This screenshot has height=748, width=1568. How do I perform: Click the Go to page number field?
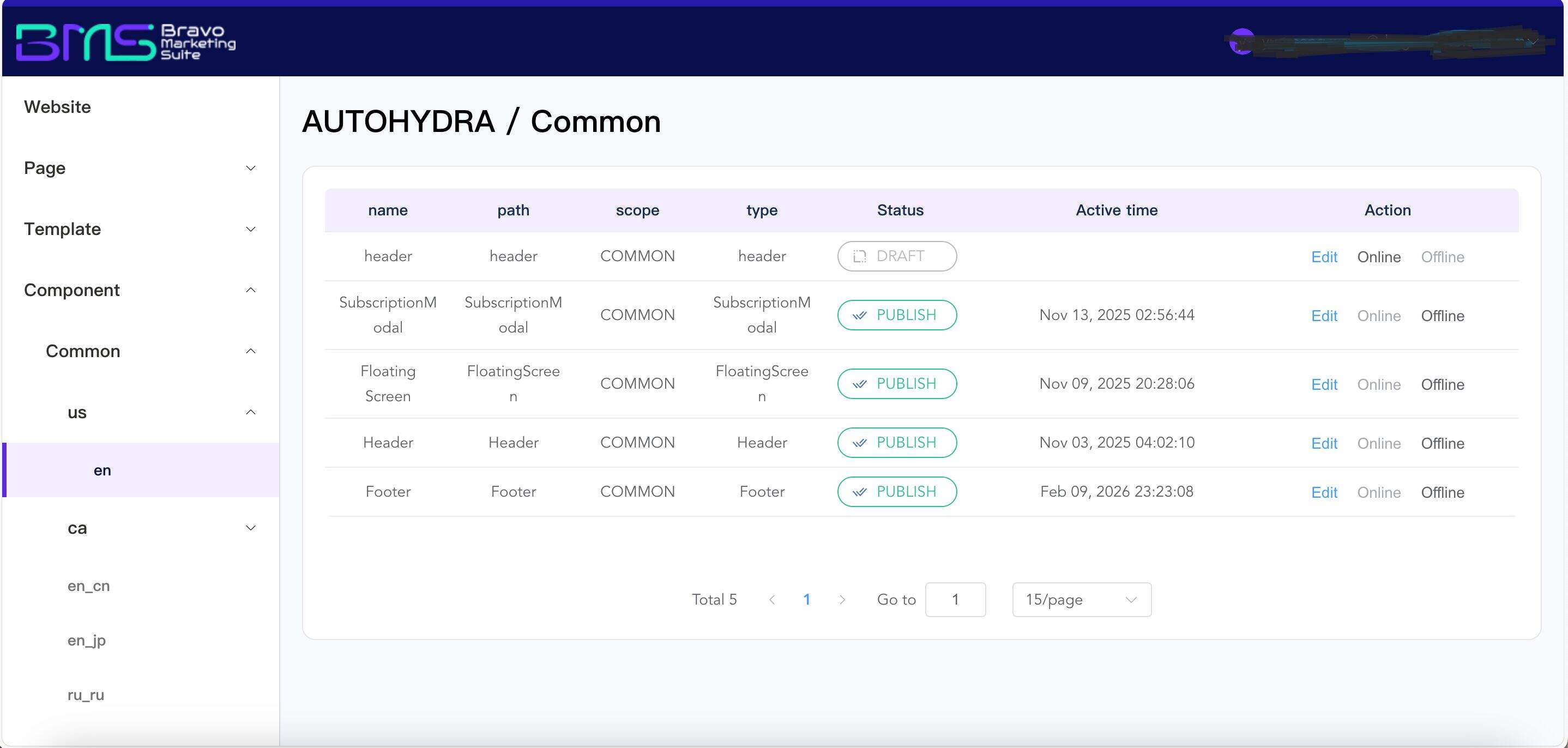coord(955,600)
